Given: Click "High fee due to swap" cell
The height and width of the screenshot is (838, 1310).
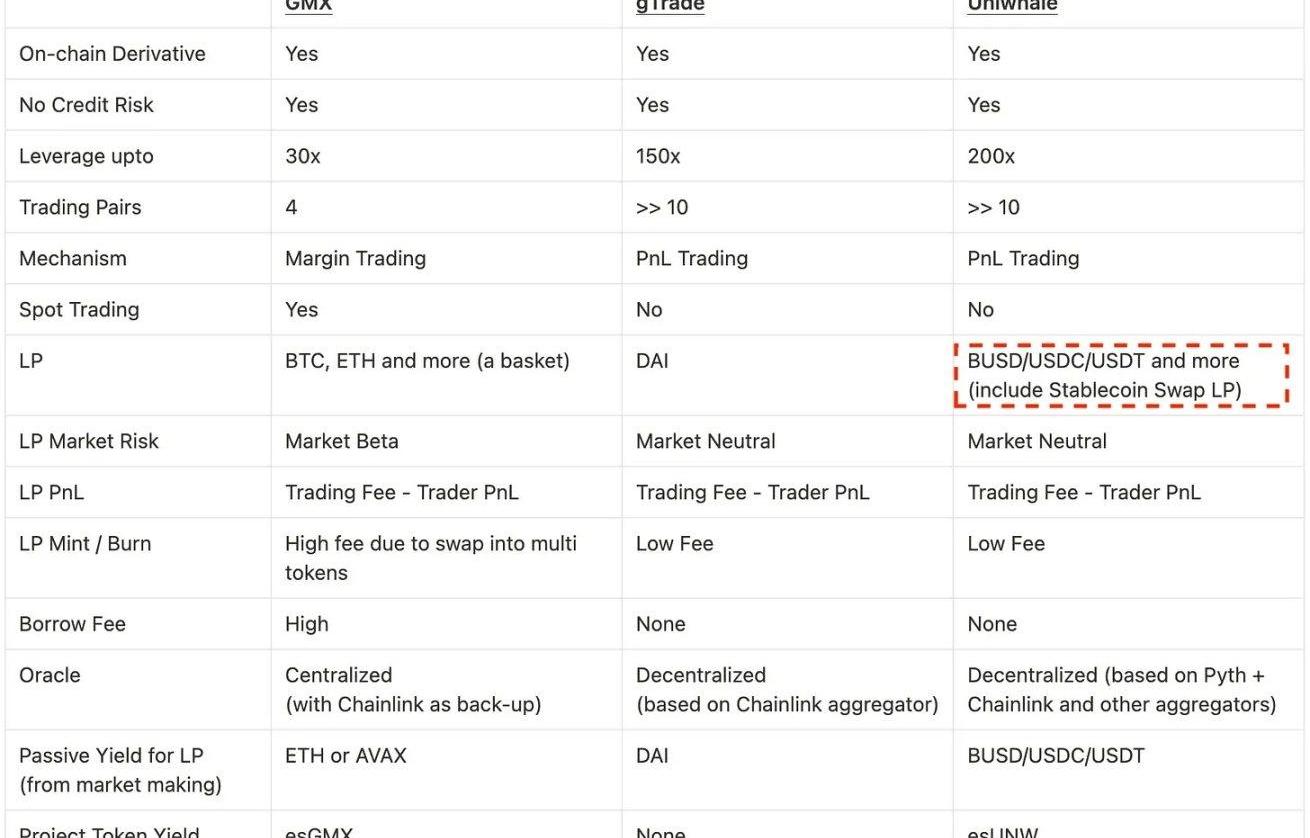Looking at the screenshot, I should [430, 558].
